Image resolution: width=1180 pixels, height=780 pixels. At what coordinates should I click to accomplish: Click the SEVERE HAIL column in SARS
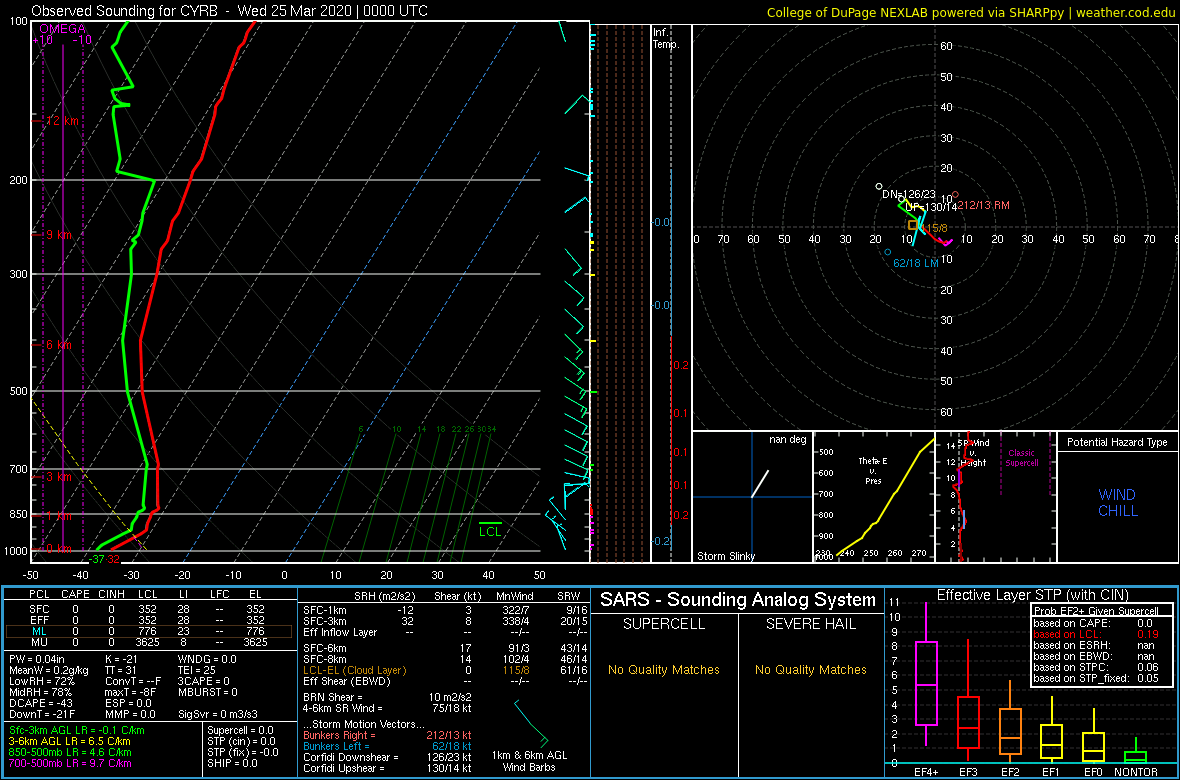[810, 624]
